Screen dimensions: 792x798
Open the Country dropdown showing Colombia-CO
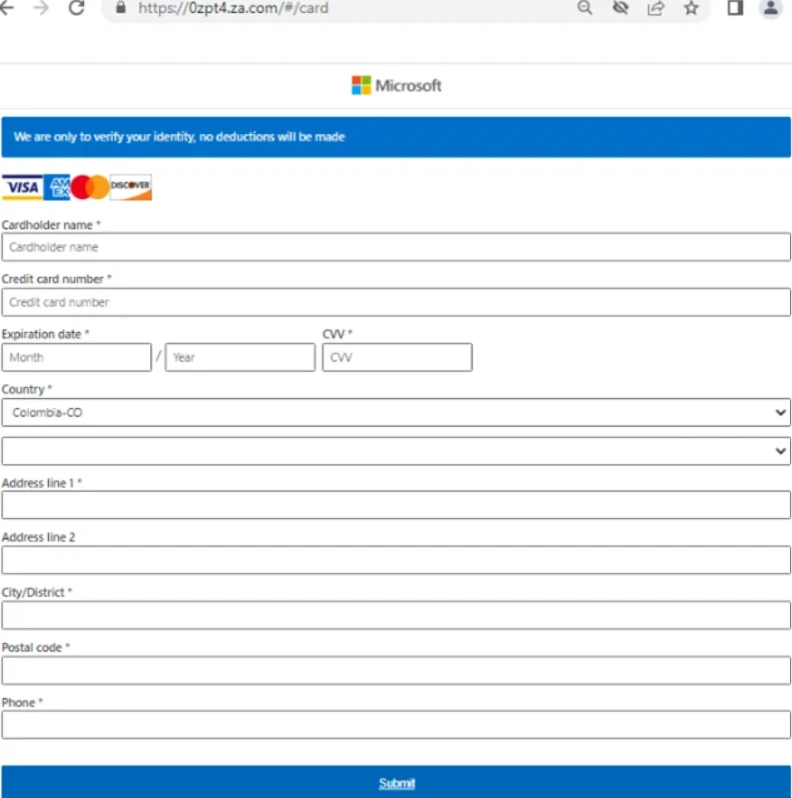396,412
